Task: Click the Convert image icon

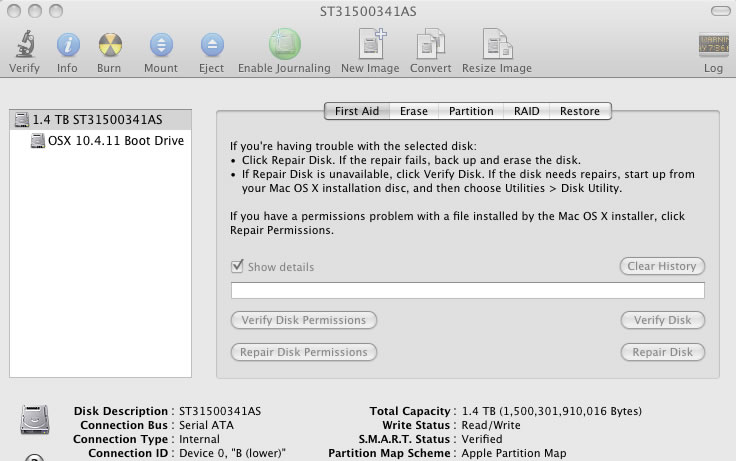Action: point(430,45)
